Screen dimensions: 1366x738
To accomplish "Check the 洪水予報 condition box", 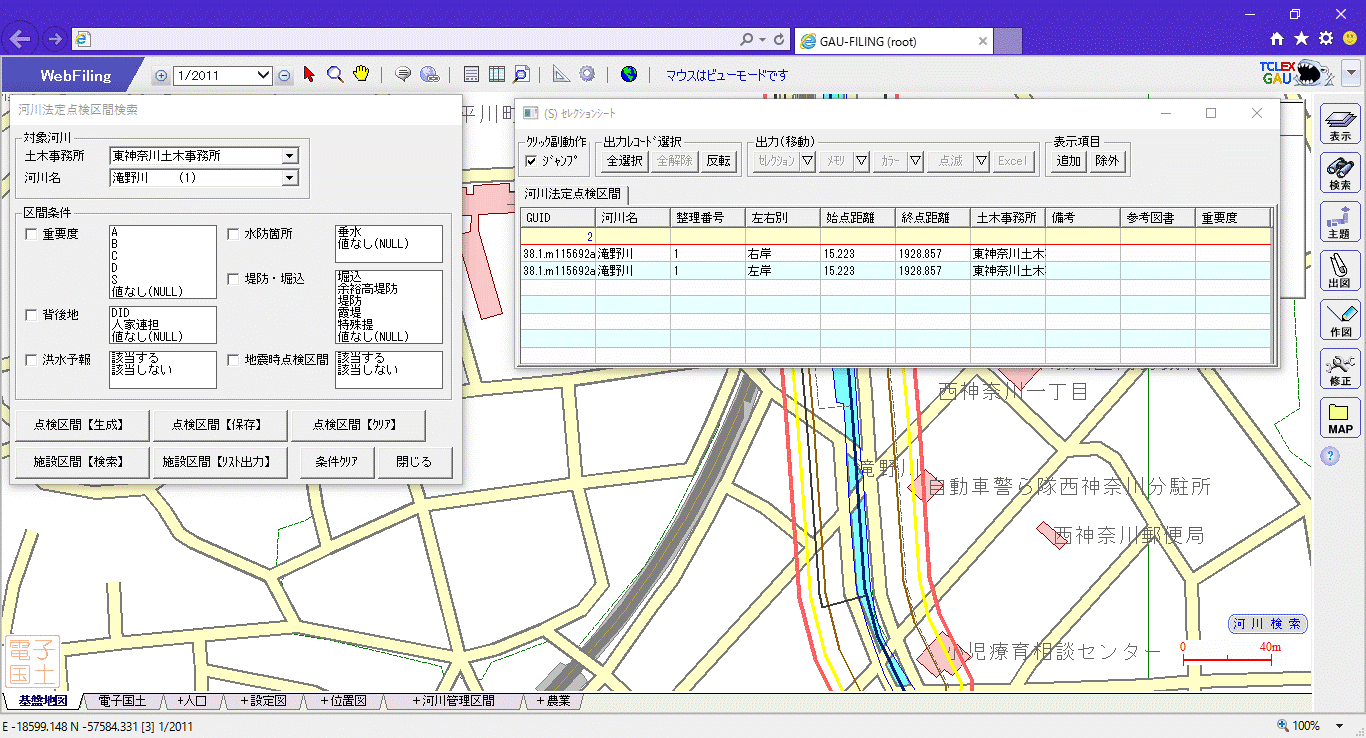I will click(x=31, y=360).
